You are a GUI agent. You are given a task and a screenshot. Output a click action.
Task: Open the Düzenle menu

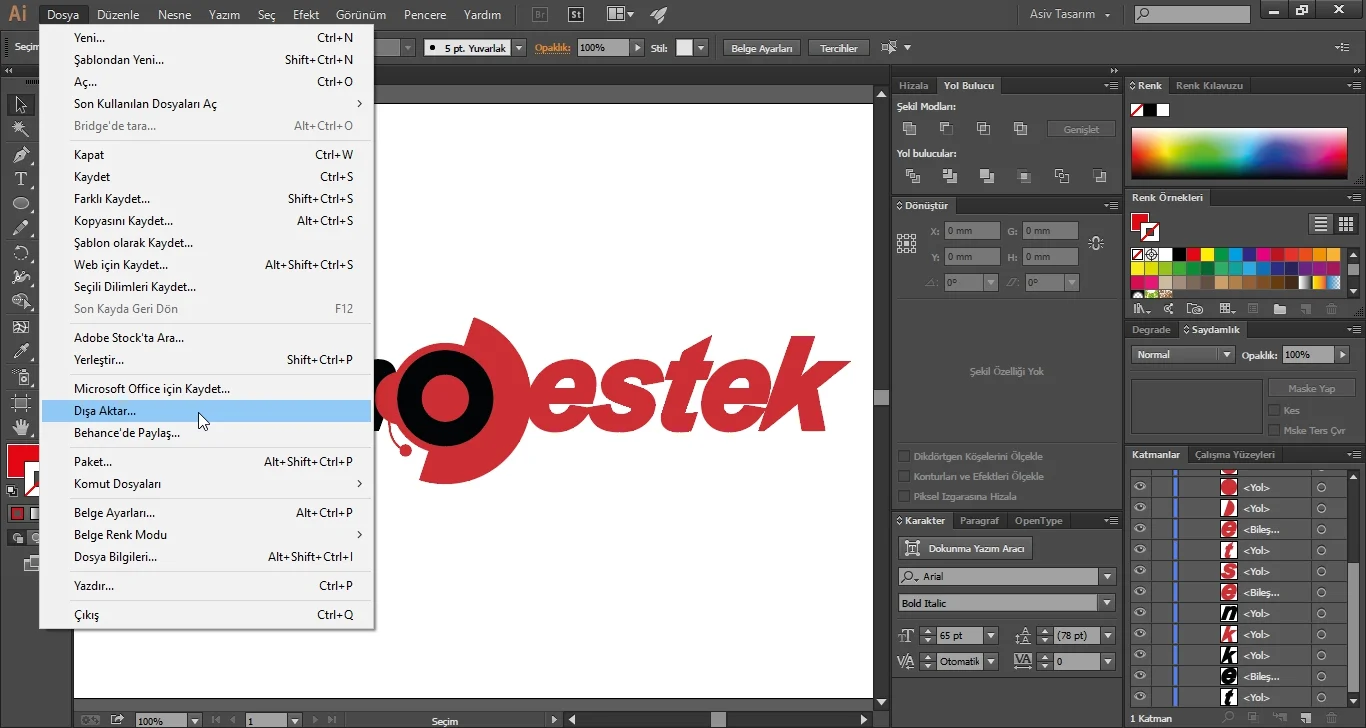point(118,15)
